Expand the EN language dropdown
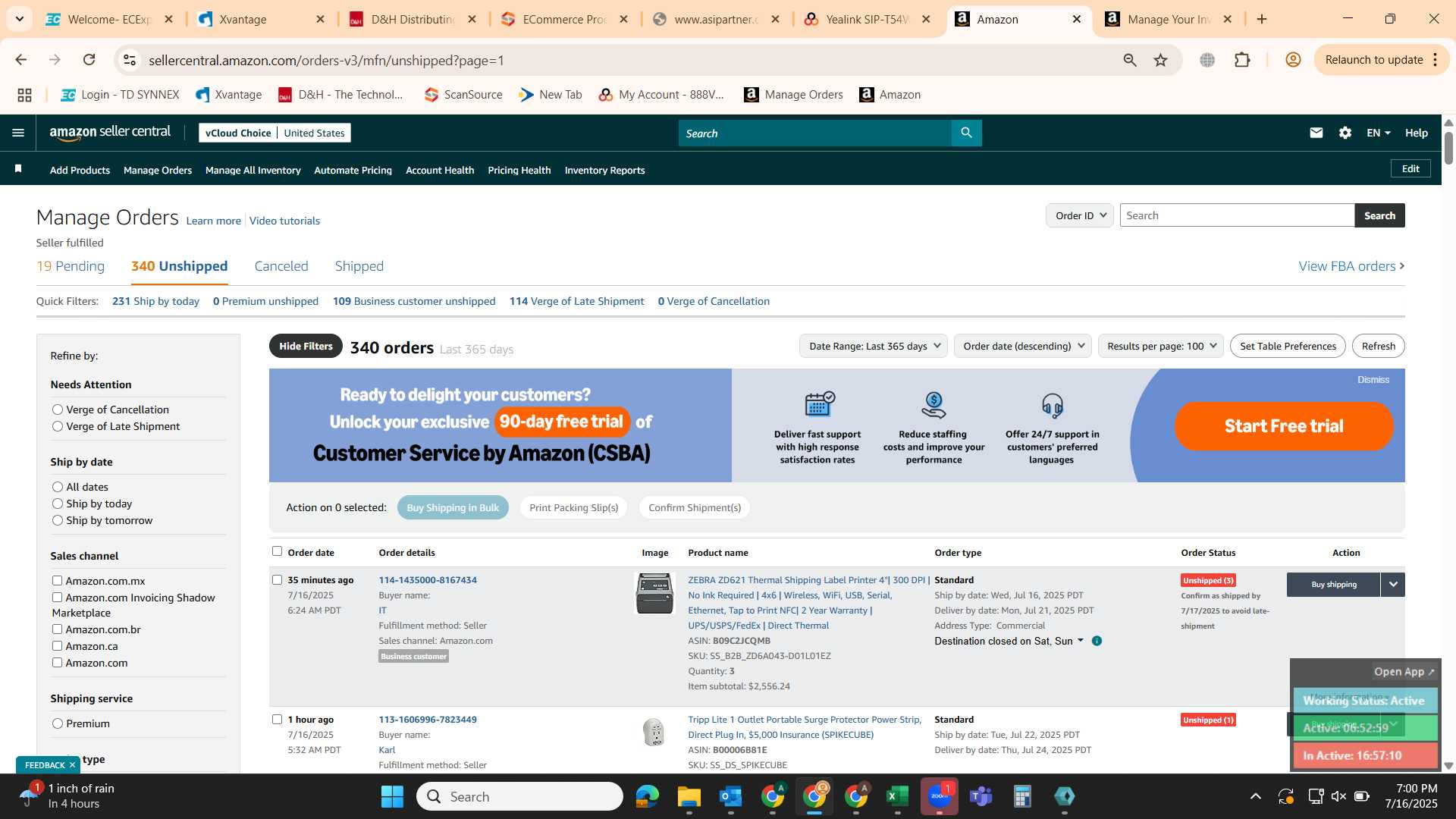Screen dimensions: 1456x819 (1378, 133)
